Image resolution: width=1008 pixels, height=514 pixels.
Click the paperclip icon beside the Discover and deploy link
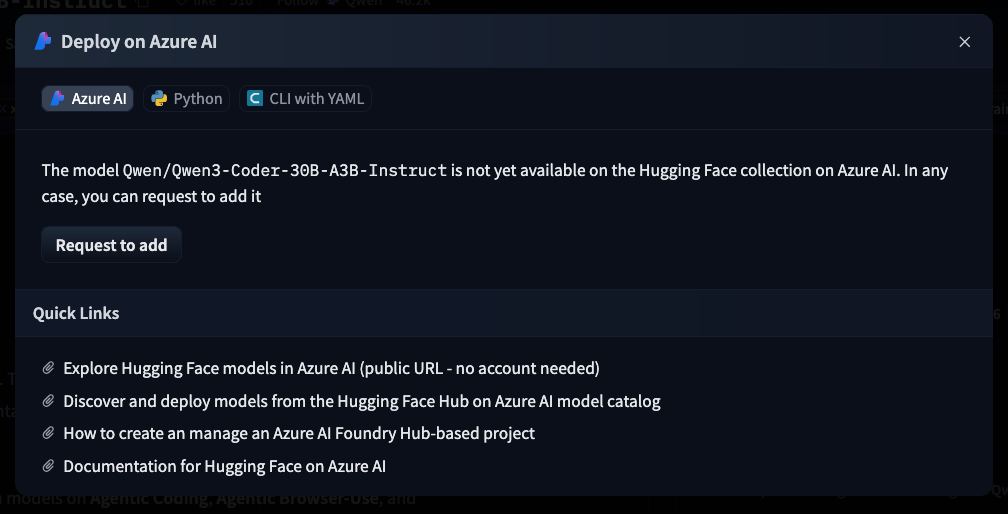pos(48,401)
